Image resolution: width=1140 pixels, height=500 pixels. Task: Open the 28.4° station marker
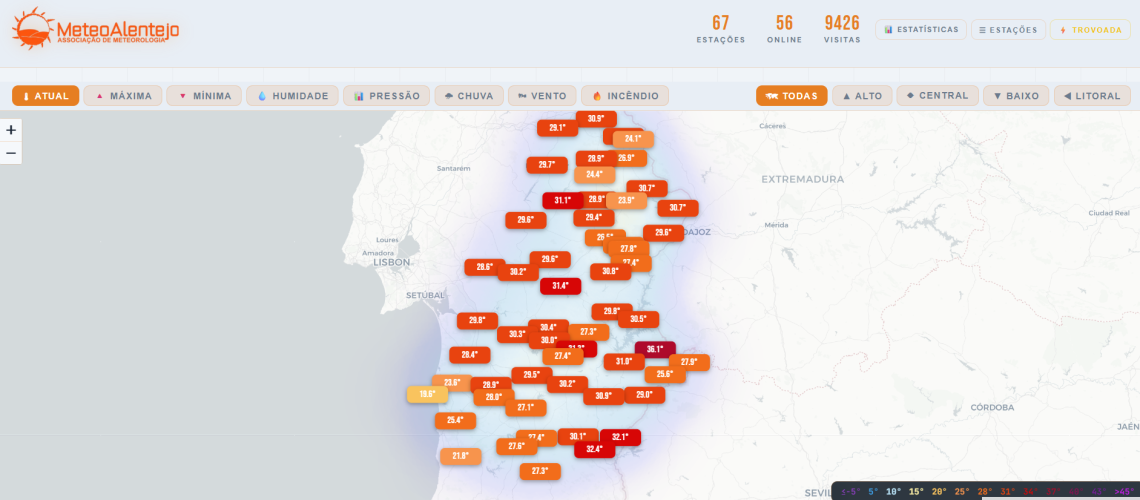[470, 355]
